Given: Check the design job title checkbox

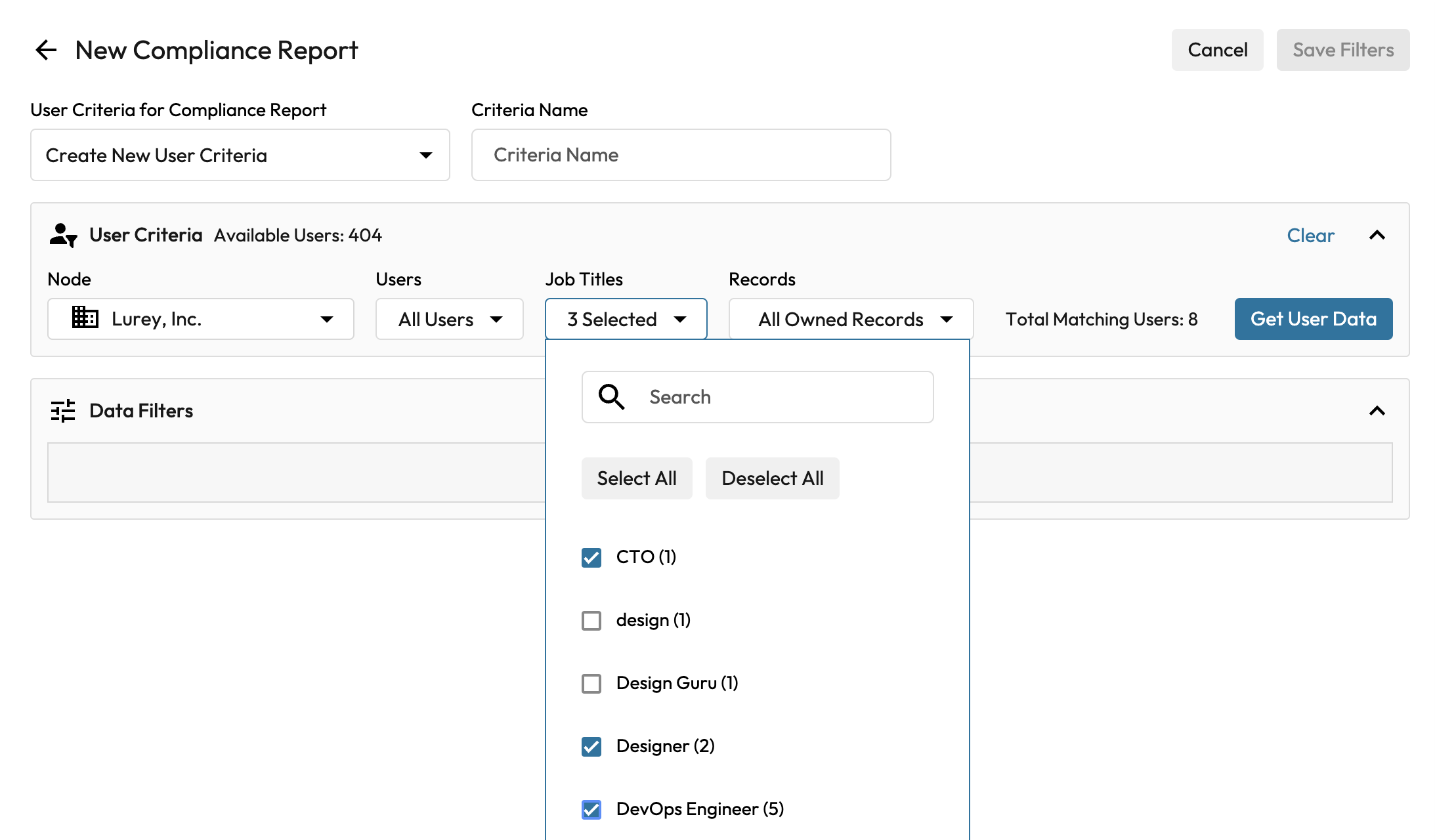Looking at the screenshot, I should 591,620.
